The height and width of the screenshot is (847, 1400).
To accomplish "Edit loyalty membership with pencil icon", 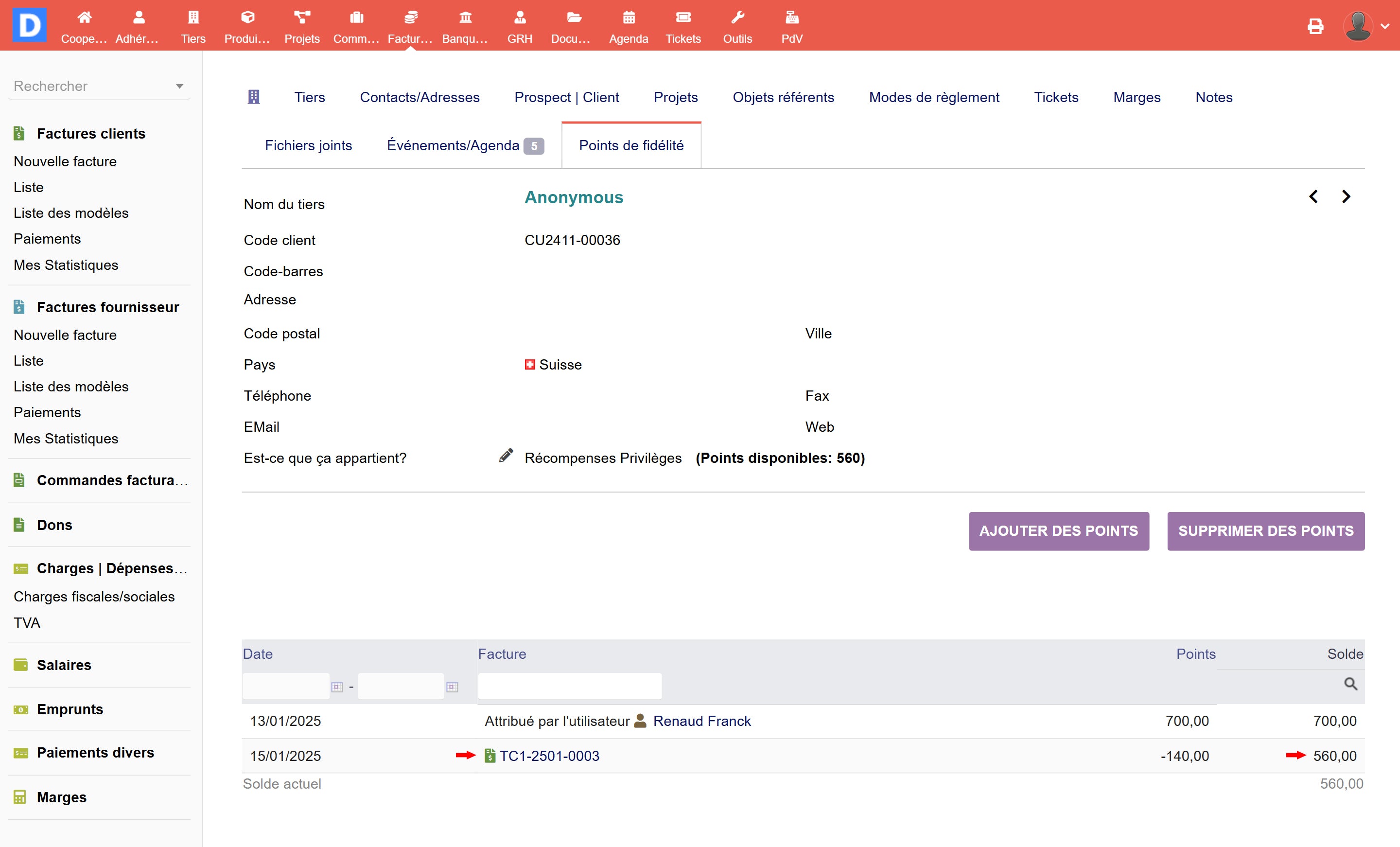I will coord(506,456).
